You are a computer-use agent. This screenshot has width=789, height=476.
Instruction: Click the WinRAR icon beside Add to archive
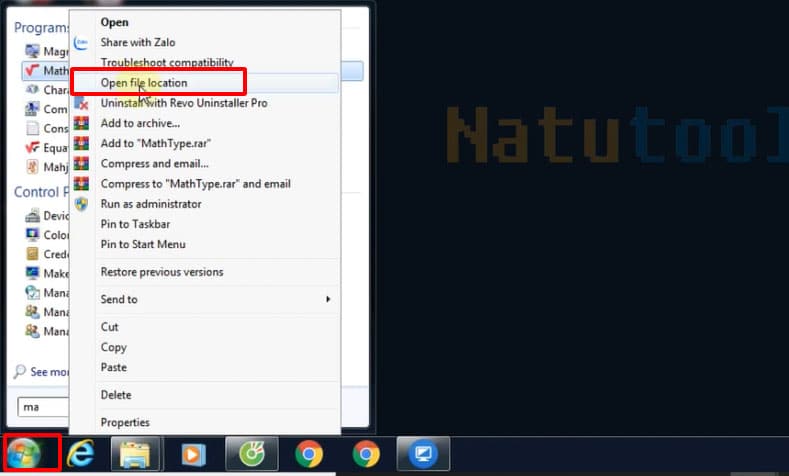point(81,123)
